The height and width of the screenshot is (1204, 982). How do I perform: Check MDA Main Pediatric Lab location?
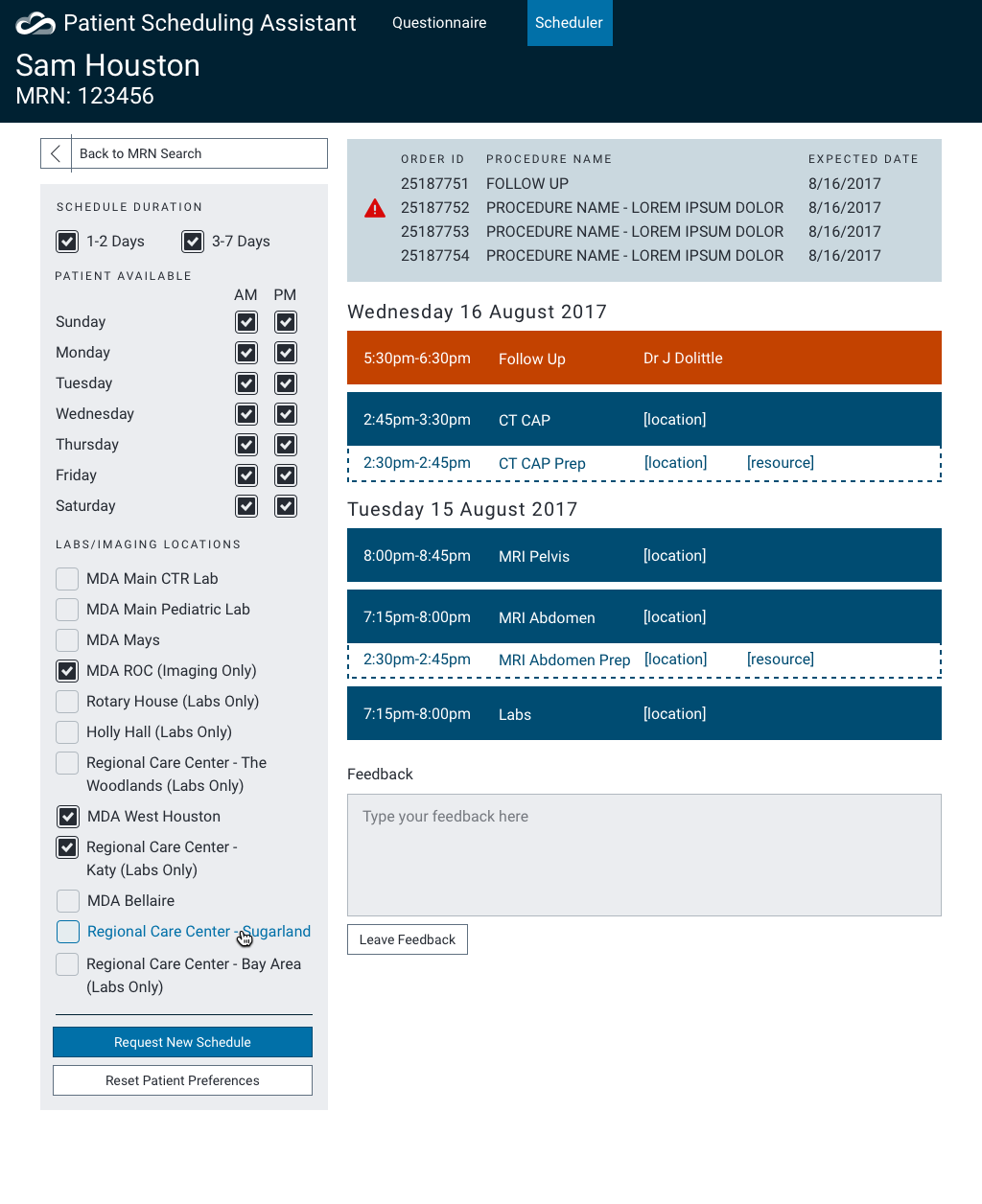(x=67, y=610)
